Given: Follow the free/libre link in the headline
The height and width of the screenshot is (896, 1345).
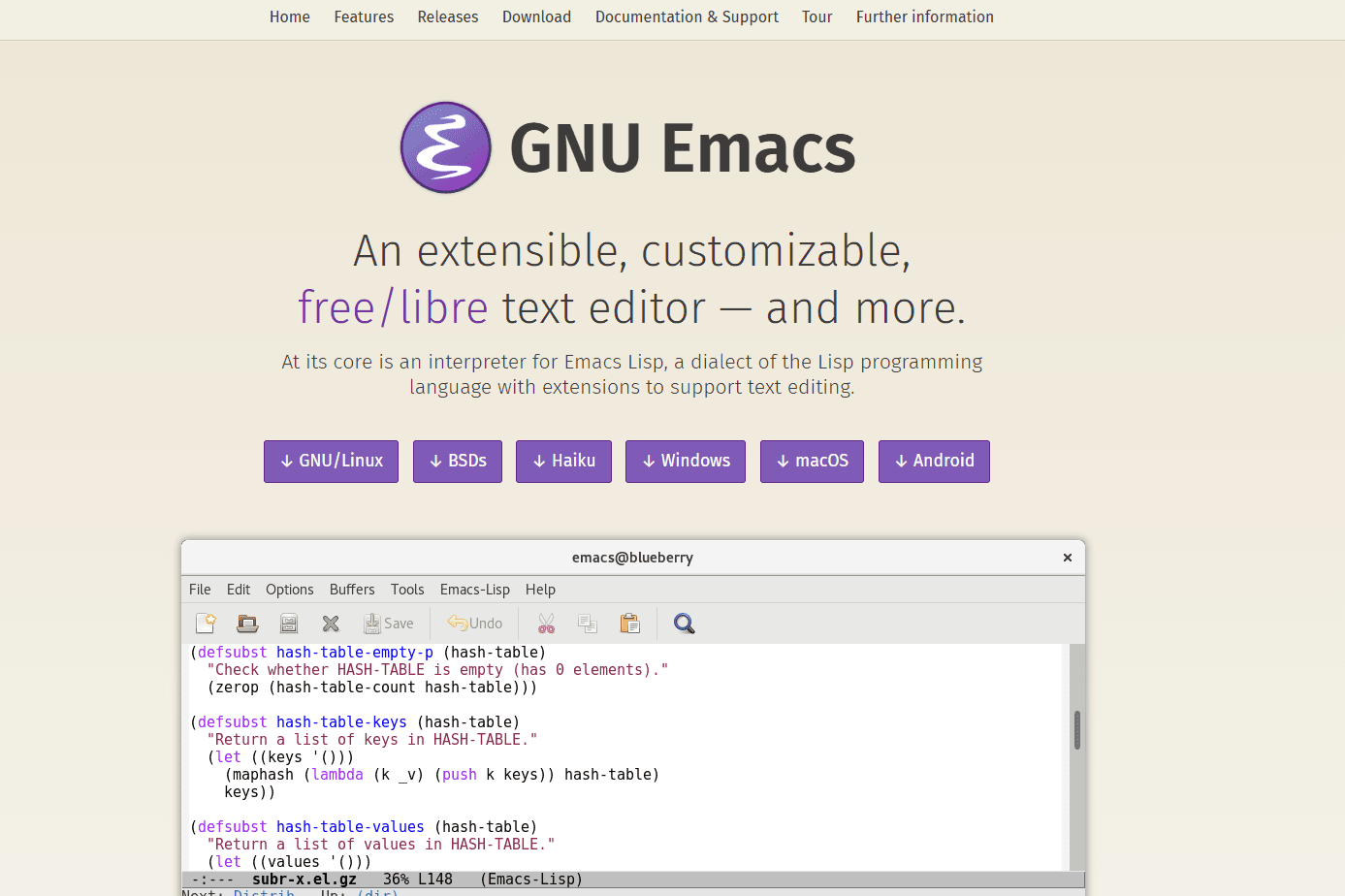Looking at the screenshot, I should pyautogui.click(x=393, y=307).
